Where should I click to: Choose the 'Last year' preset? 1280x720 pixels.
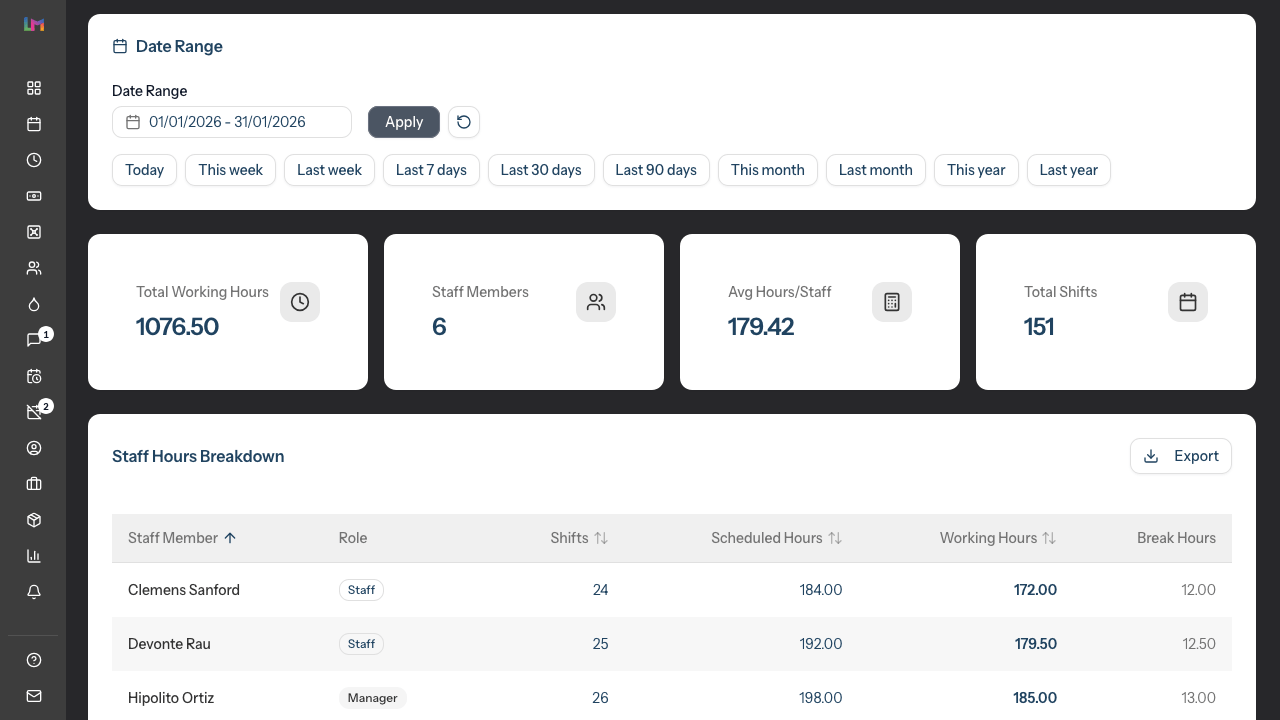coord(1068,170)
